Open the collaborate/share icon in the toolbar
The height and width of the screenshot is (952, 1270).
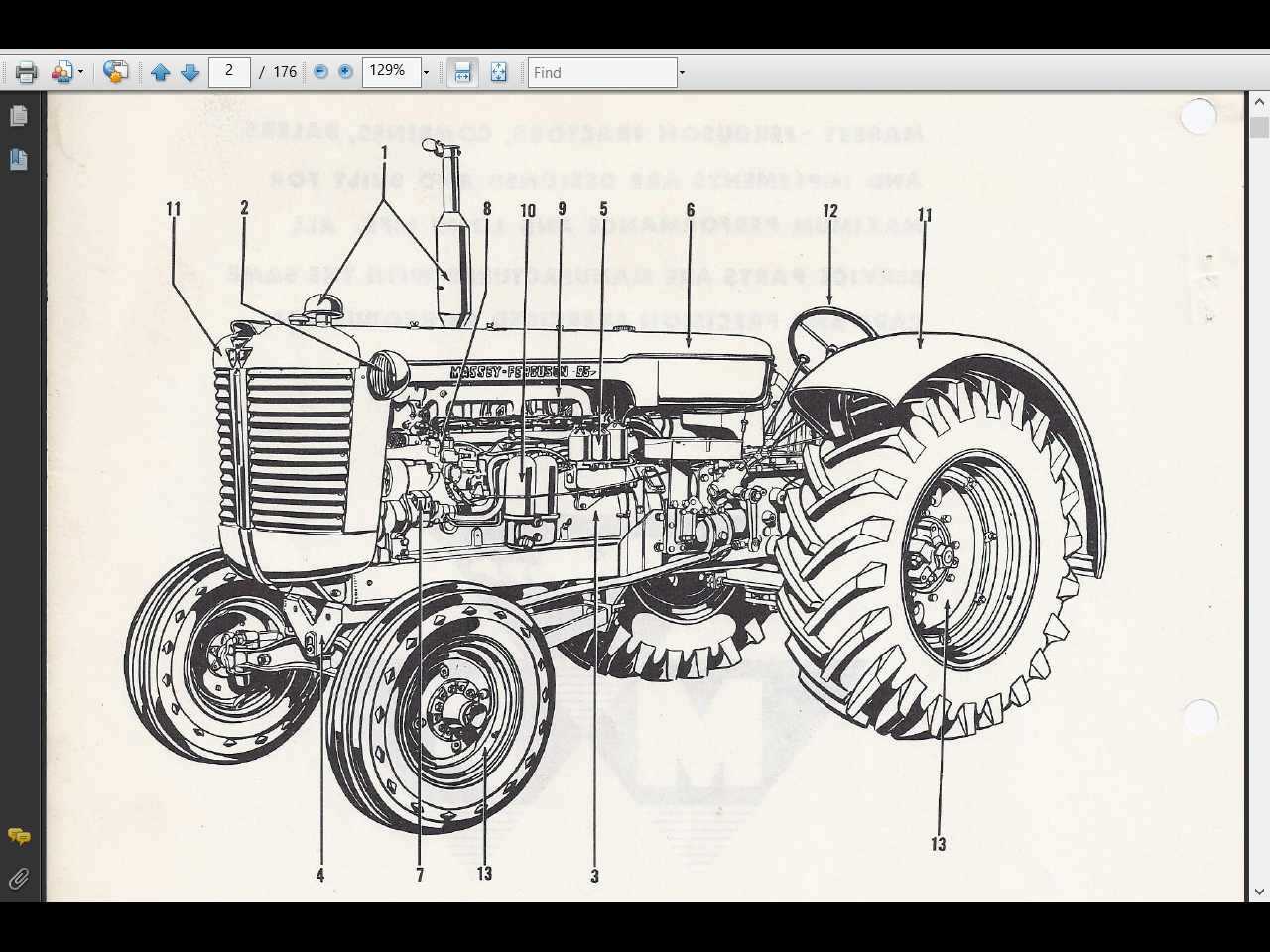[x=62, y=72]
